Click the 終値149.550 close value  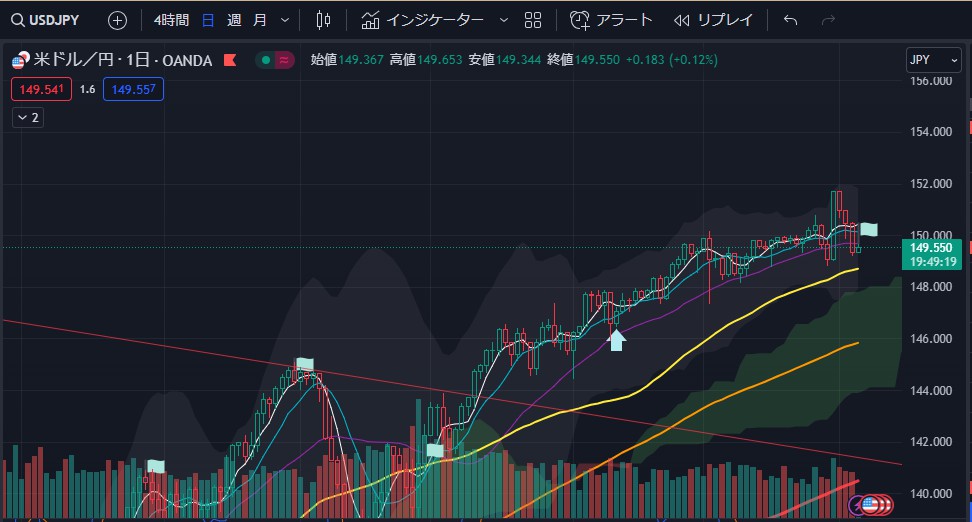(583, 60)
